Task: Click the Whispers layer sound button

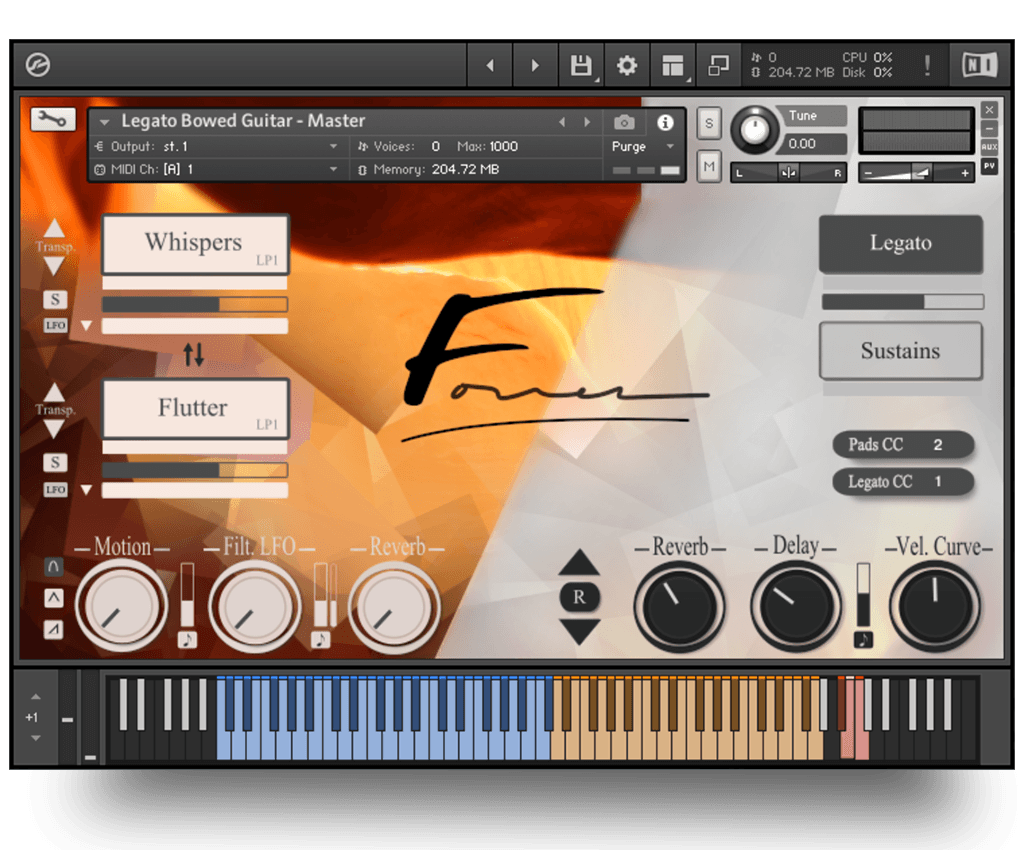Action: click(195, 243)
